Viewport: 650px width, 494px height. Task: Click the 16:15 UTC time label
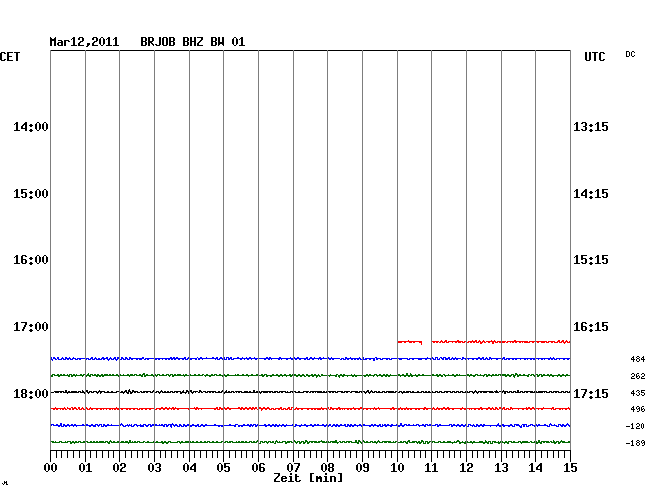pos(591,327)
